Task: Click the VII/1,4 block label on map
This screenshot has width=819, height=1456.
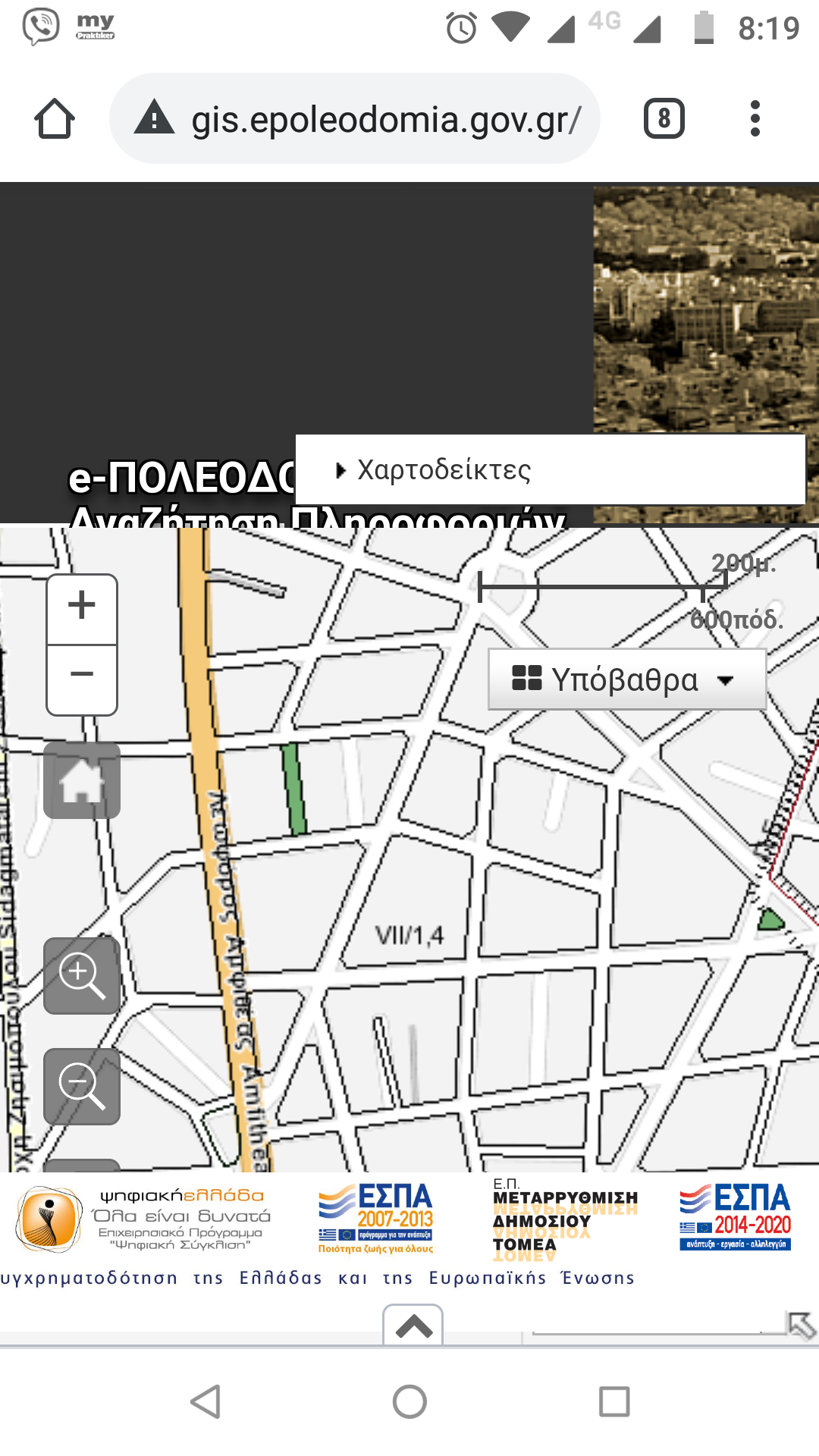Action: [409, 936]
